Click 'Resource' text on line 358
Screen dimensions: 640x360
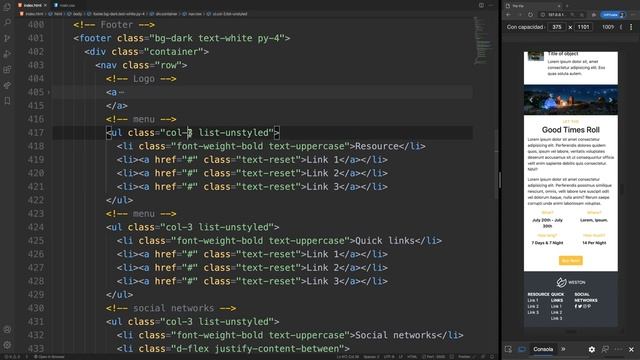(x=377, y=146)
